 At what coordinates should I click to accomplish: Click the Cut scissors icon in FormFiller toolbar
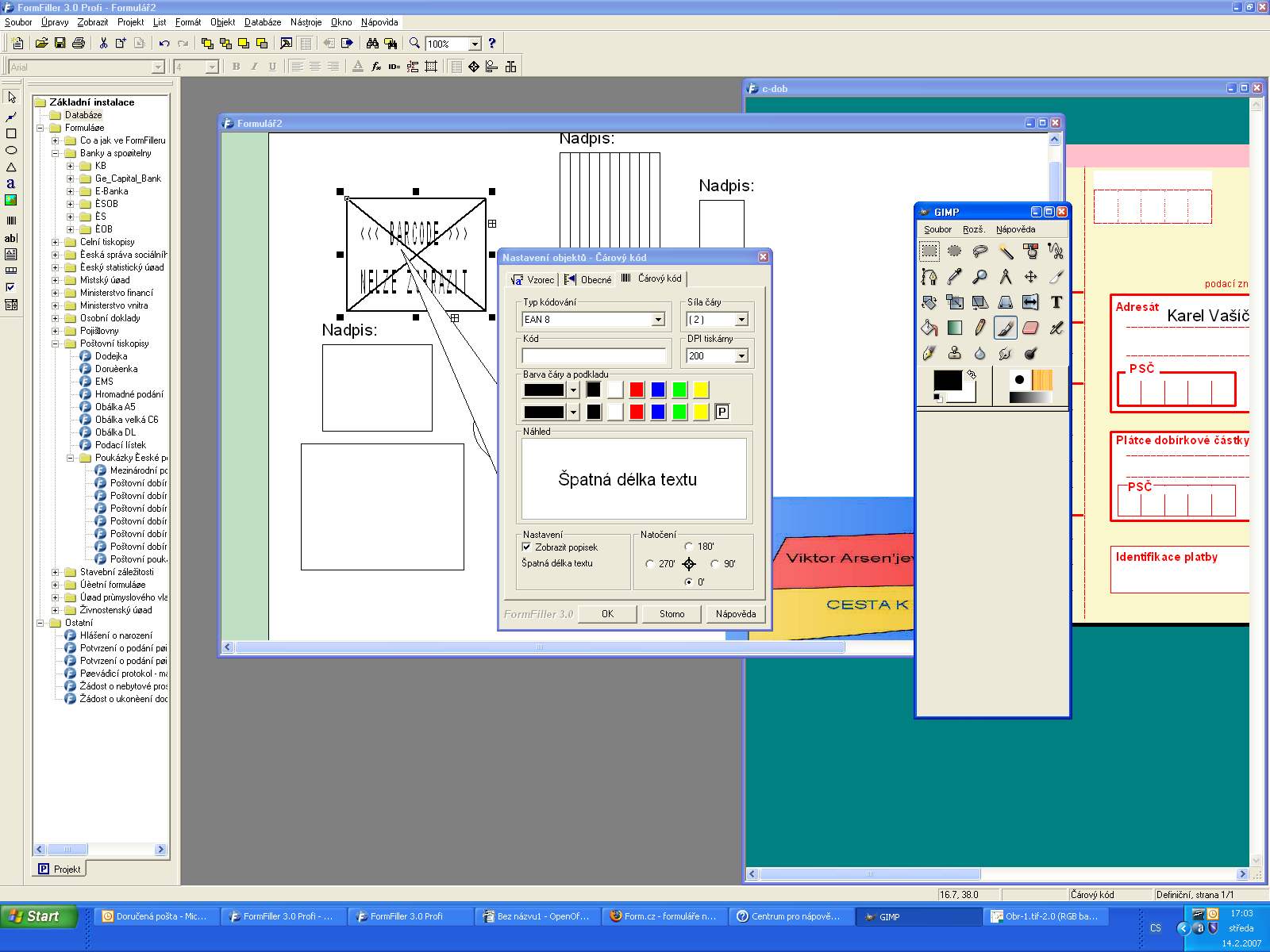click(103, 43)
